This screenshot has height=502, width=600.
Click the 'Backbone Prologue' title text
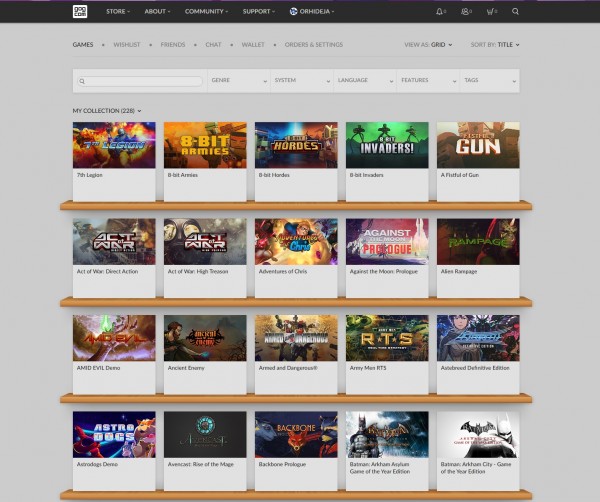click(282, 464)
